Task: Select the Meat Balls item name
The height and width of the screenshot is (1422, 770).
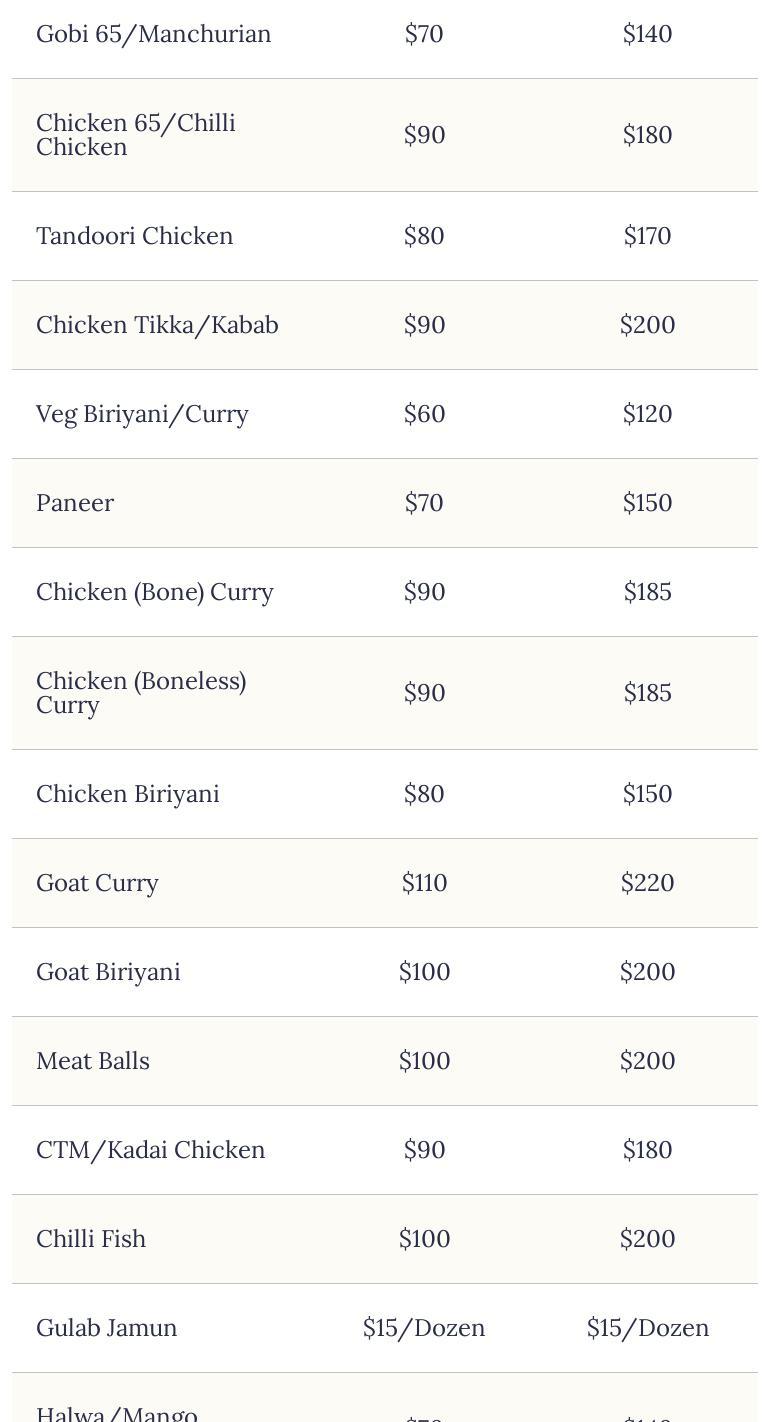Action: (x=93, y=1061)
